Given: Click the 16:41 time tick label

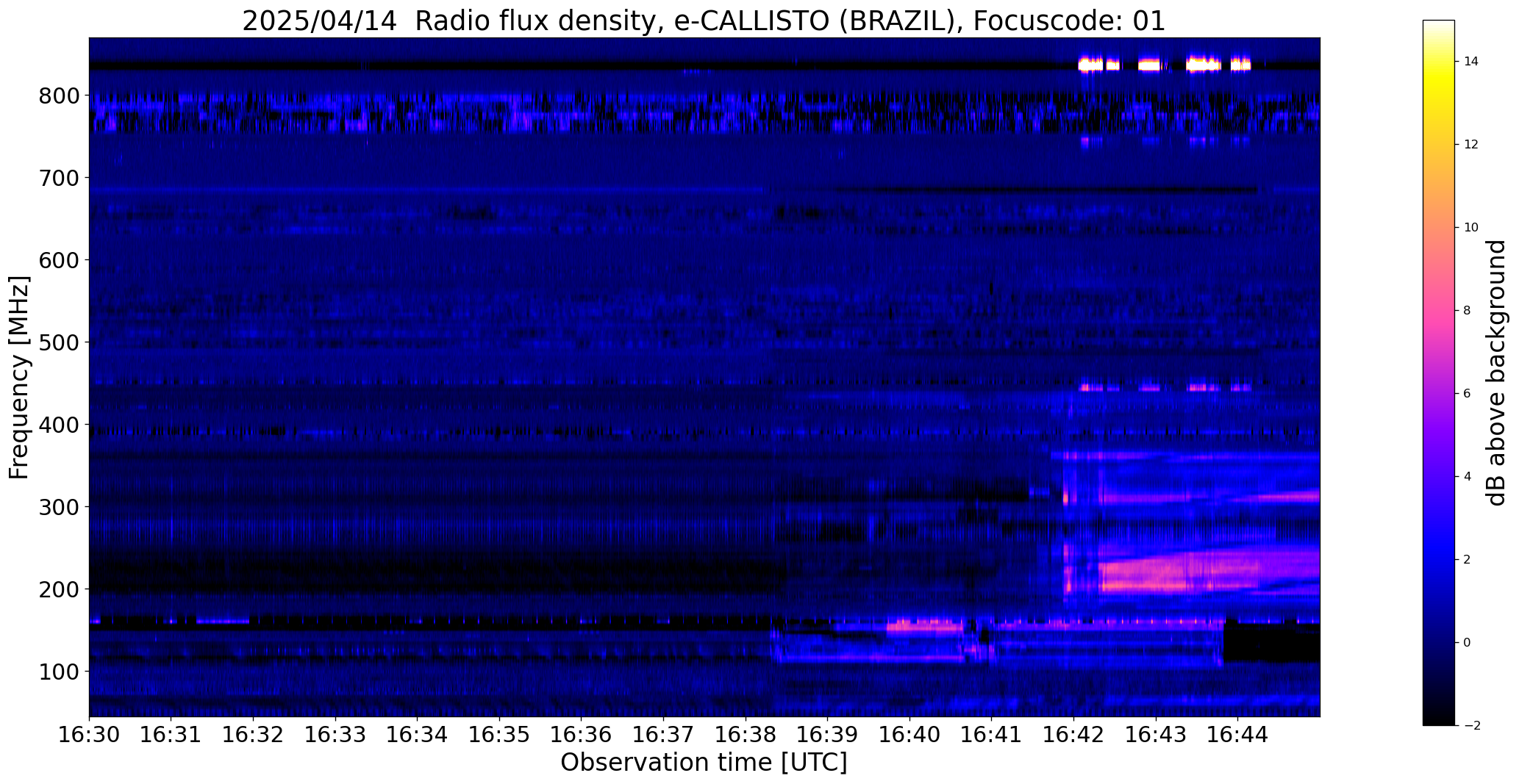Looking at the screenshot, I should (992, 734).
